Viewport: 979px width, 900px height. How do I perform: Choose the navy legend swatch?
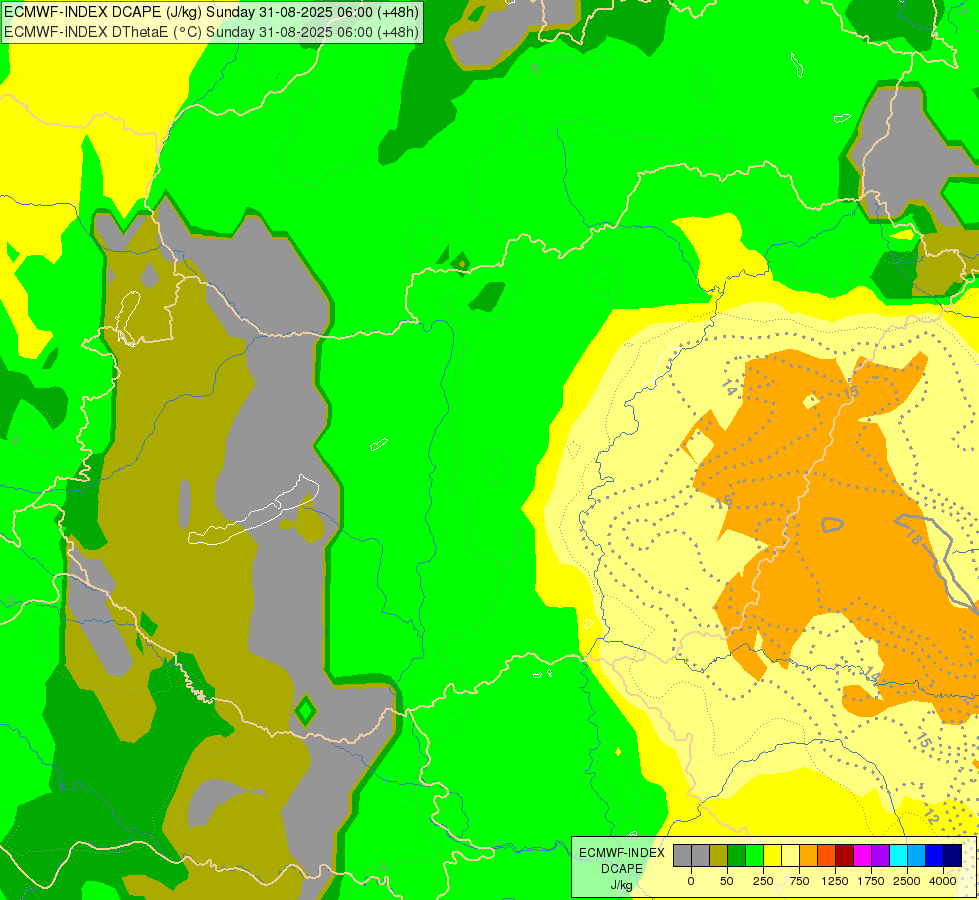pyautogui.click(x=953, y=855)
